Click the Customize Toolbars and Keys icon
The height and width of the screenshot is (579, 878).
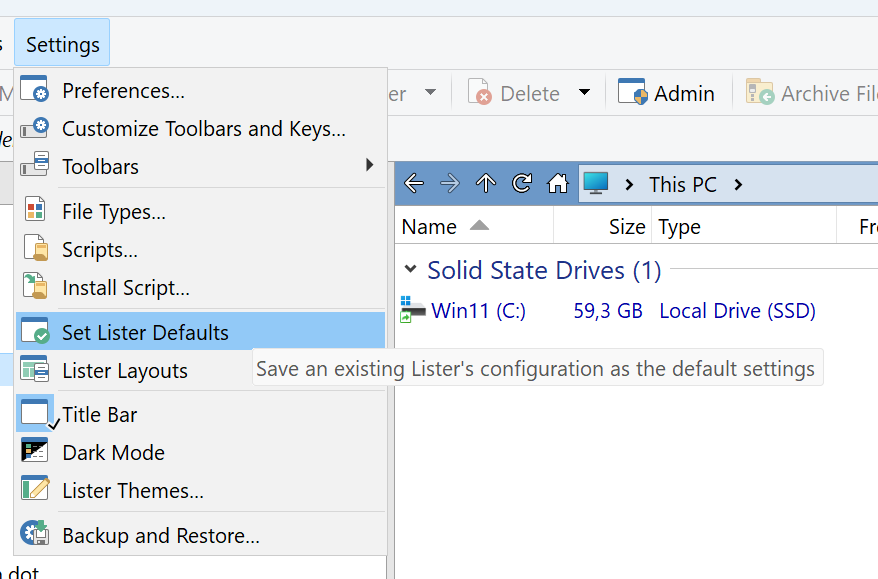tap(35, 129)
